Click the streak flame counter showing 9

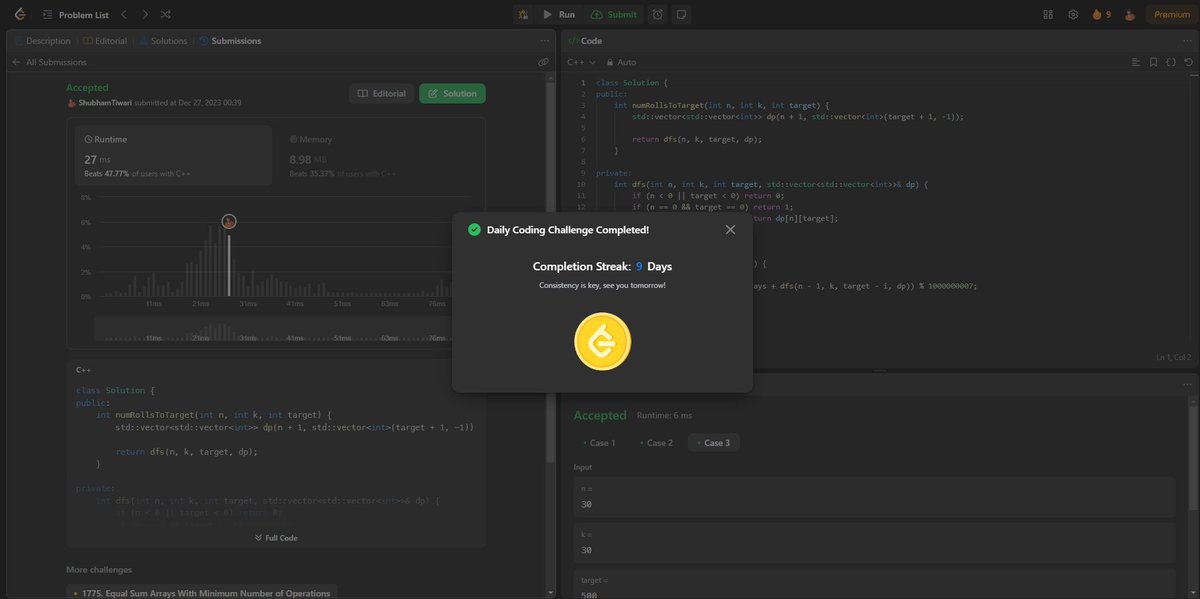pos(1101,14)
